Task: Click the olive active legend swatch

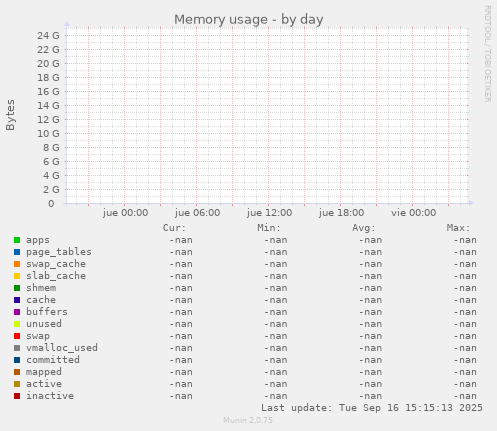Action: (17, 384)
